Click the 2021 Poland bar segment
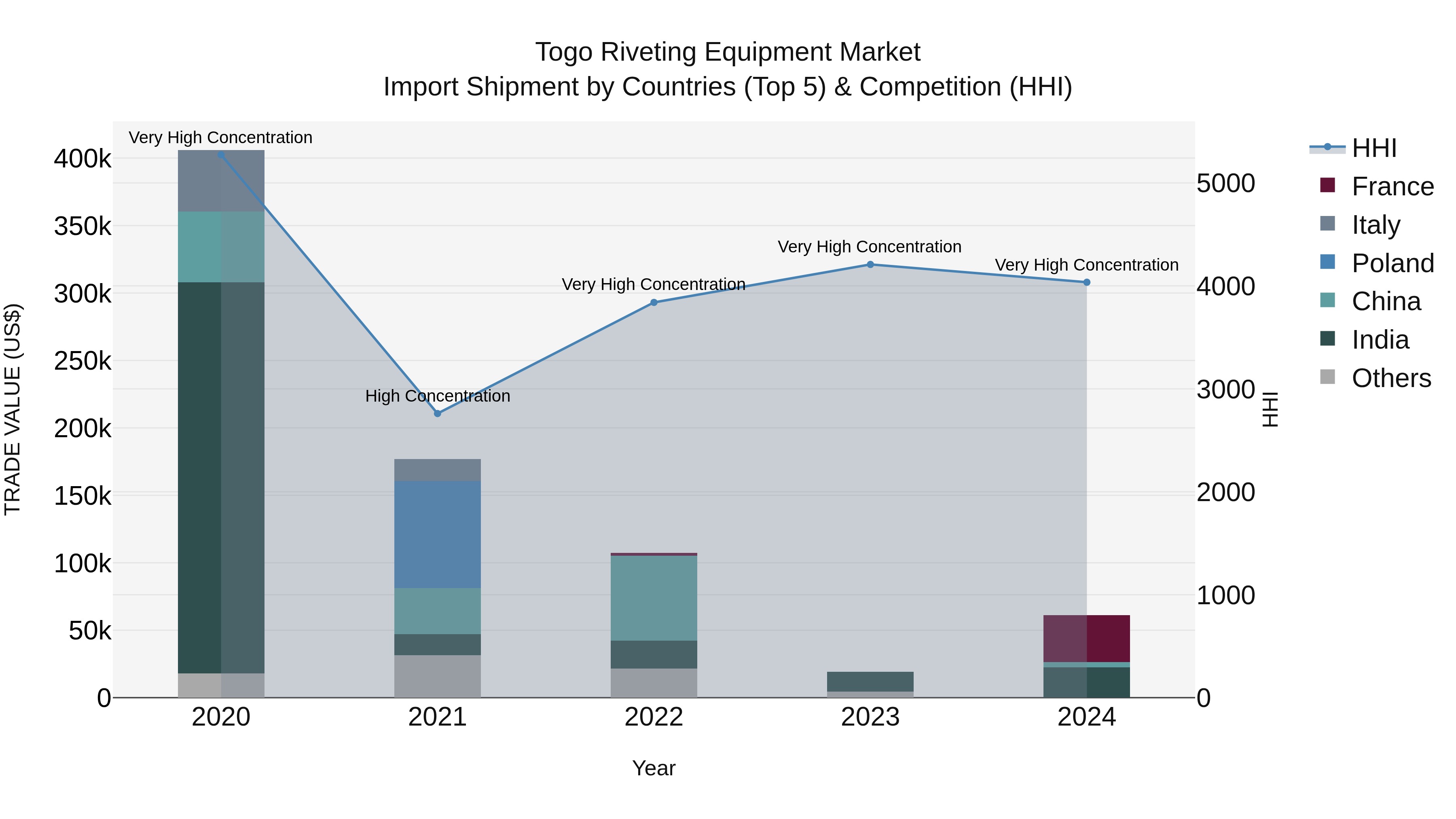 click(x=438, y=535)
